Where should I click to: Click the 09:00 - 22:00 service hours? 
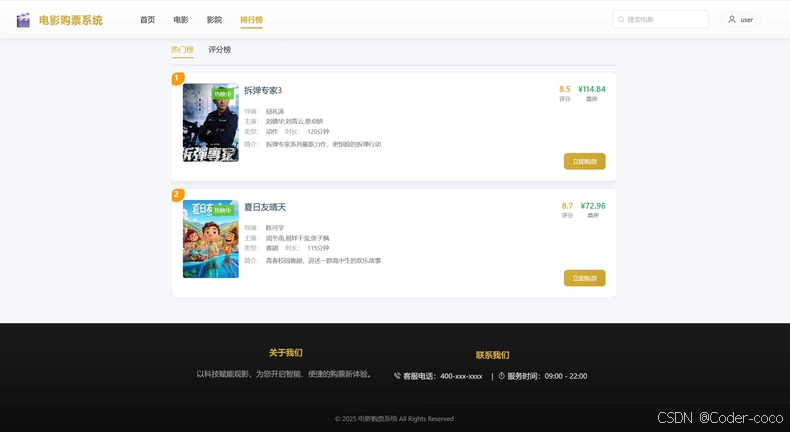[x=566, y=376]
